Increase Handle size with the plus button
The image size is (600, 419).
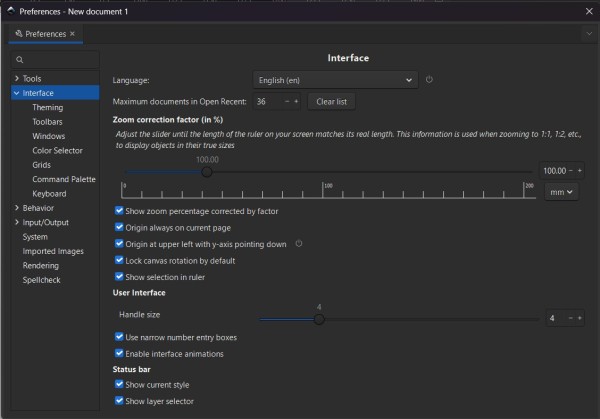579,318
